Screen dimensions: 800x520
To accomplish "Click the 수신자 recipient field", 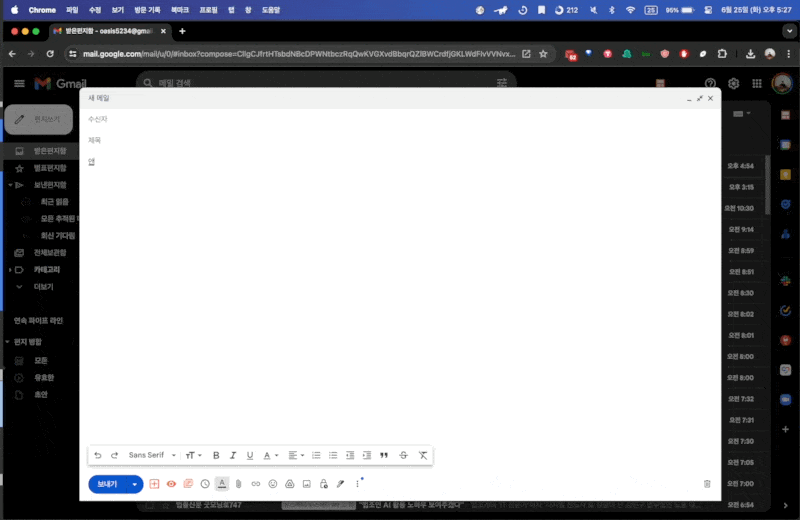I will click(x=400, y=119).
